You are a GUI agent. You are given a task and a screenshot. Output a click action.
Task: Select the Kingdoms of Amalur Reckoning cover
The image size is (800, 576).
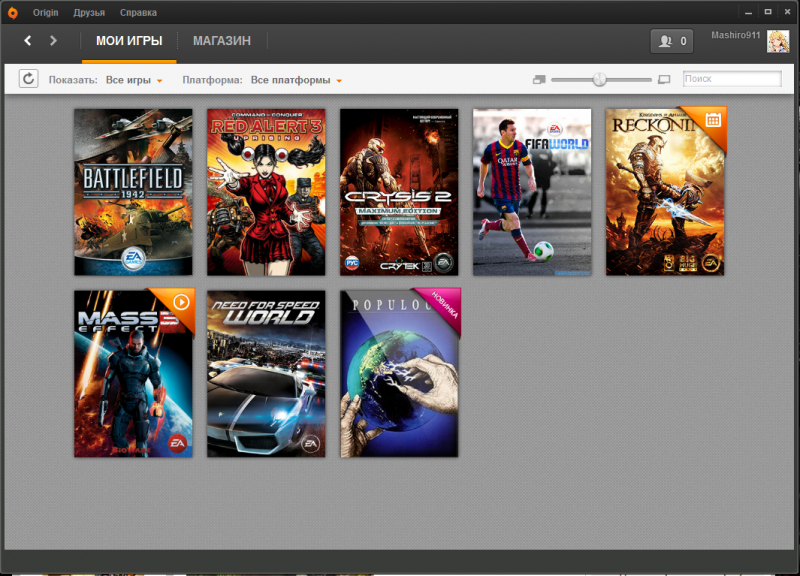click(x=665, y=192)
